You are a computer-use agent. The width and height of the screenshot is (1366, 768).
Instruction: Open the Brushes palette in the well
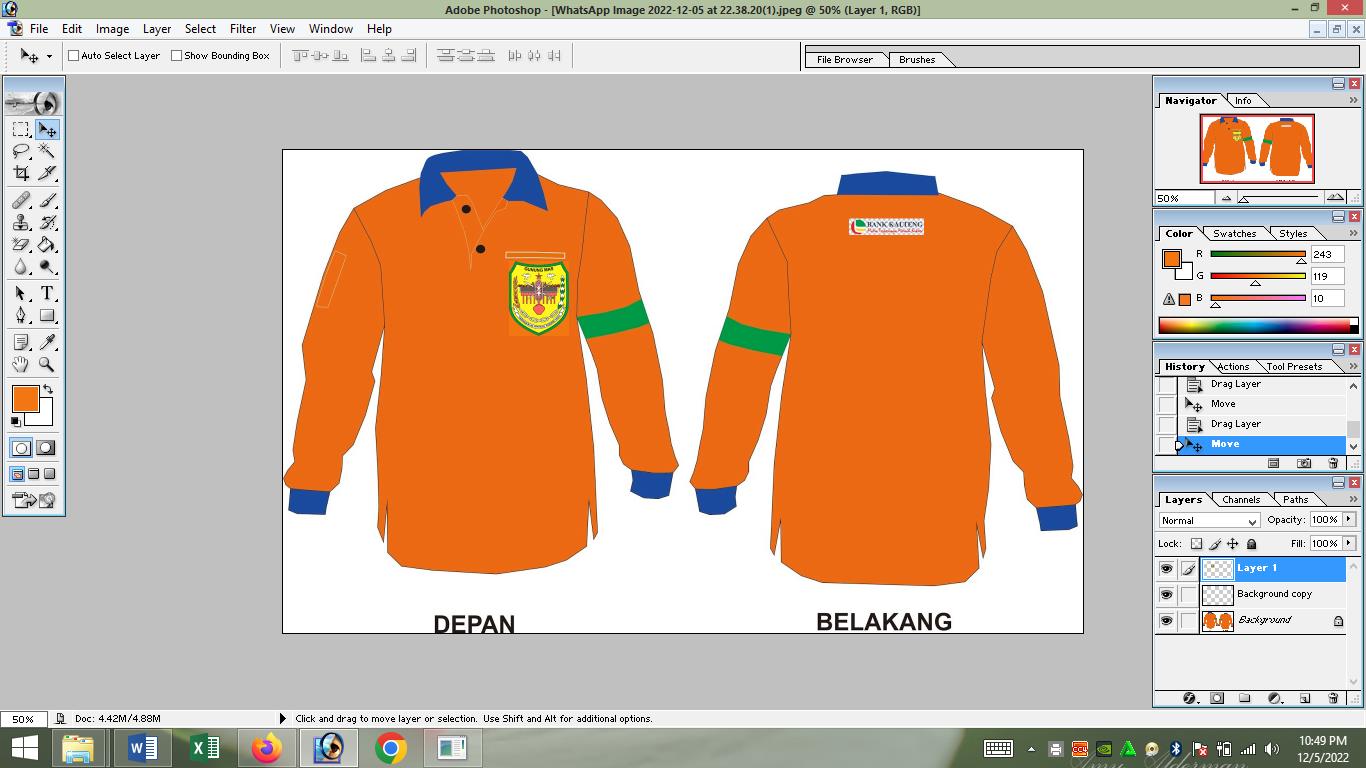916,60
